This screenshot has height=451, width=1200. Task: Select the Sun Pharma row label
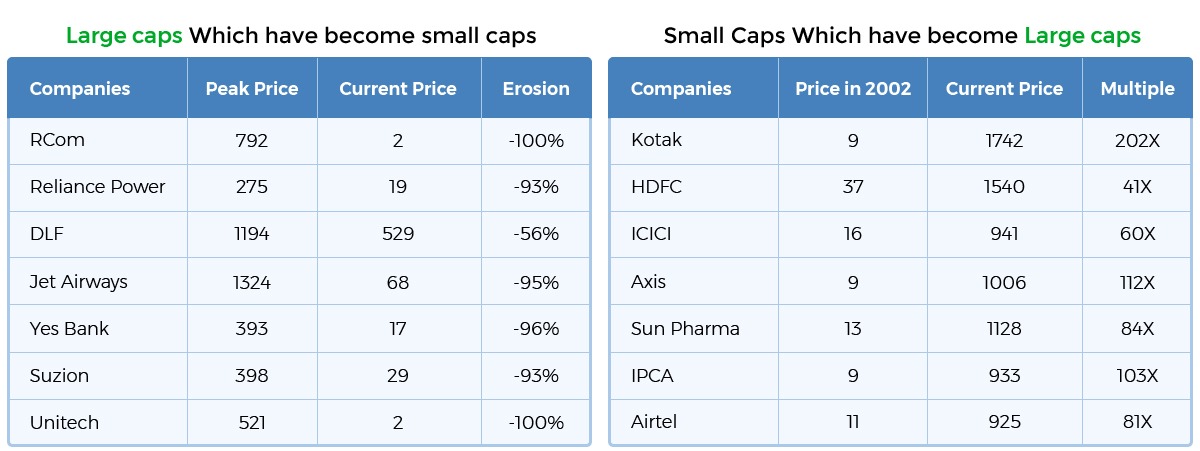(x=685, y=329)
